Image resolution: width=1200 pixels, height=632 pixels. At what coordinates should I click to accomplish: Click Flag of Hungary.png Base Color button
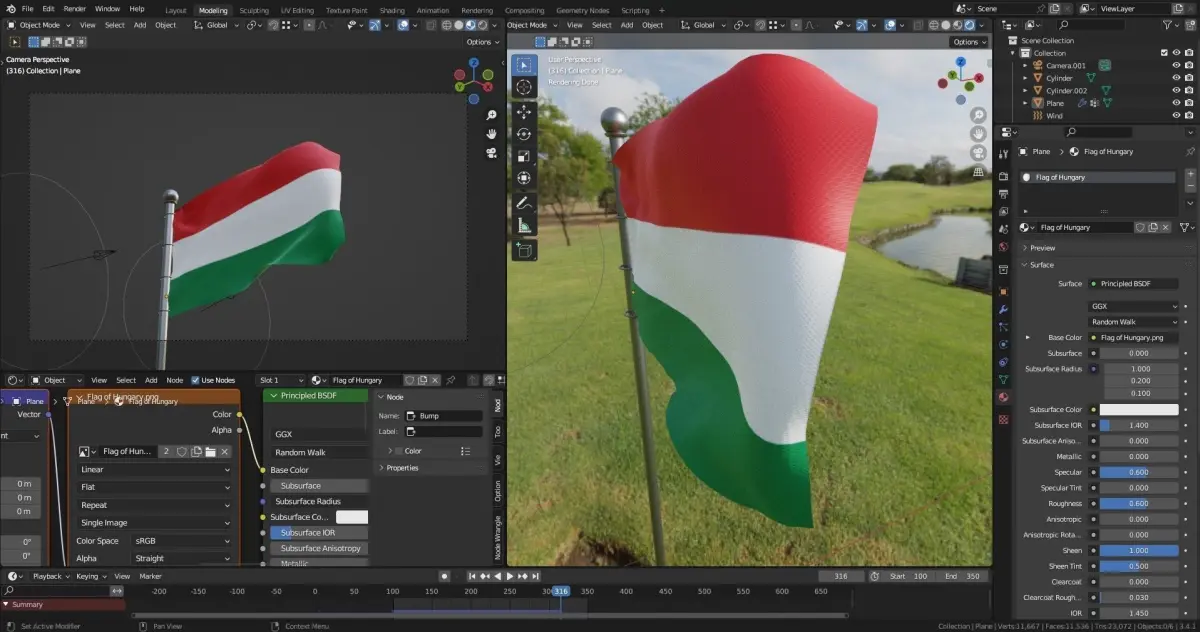coord(1134,338)
